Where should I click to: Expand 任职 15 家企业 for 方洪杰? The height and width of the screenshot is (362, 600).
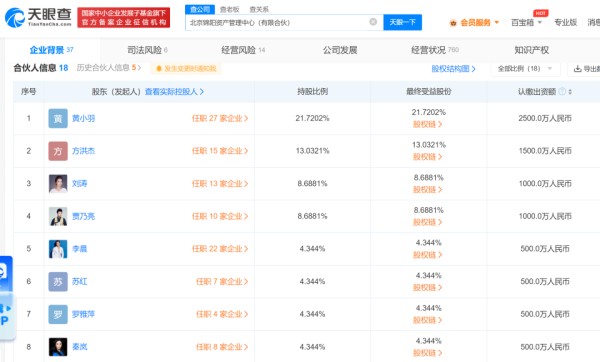pos(220,151)
